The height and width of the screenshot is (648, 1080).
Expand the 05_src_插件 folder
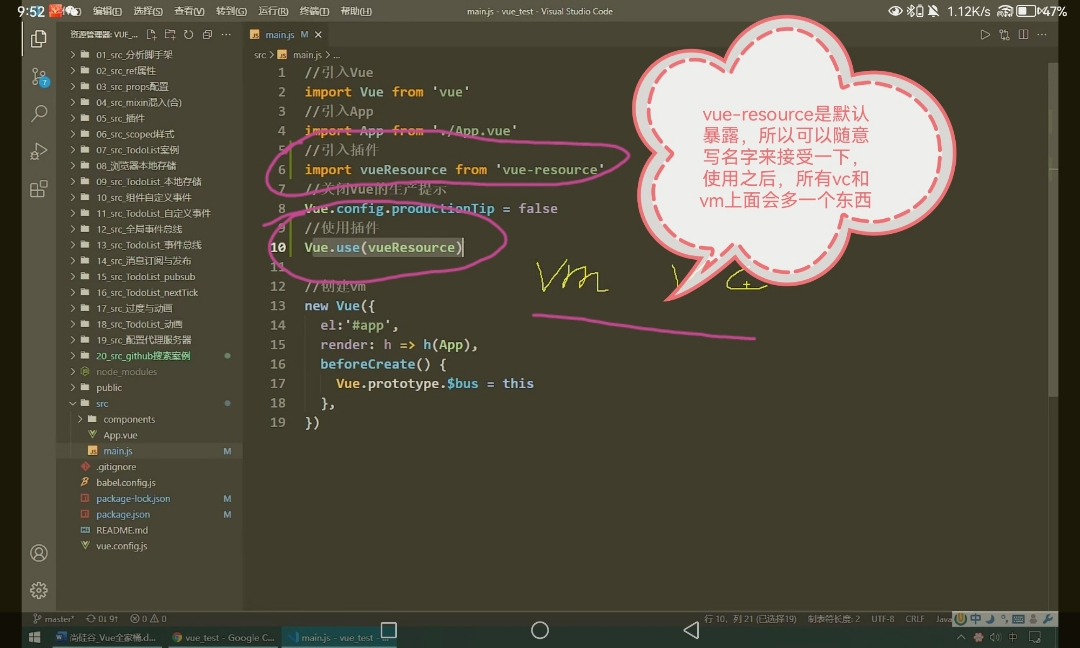pyautogui.click(x=149, y=118)
